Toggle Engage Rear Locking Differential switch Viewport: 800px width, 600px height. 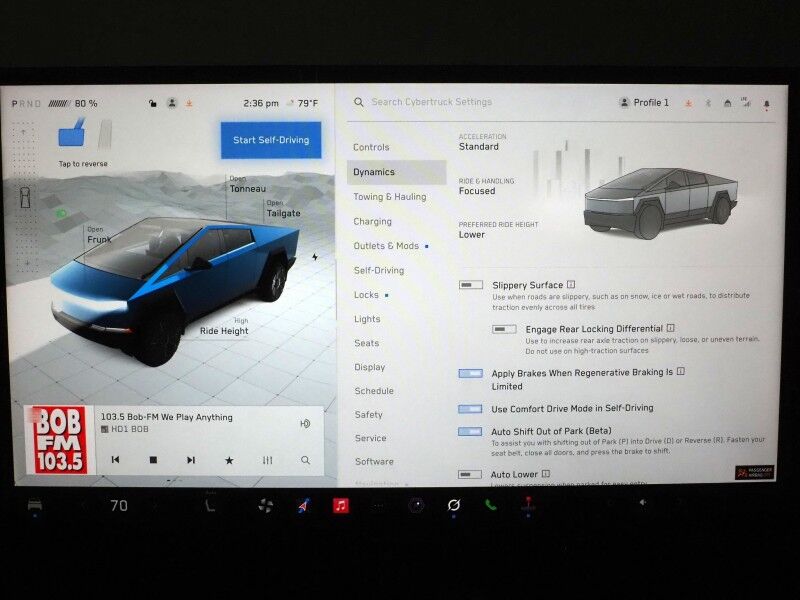point(504,329)
